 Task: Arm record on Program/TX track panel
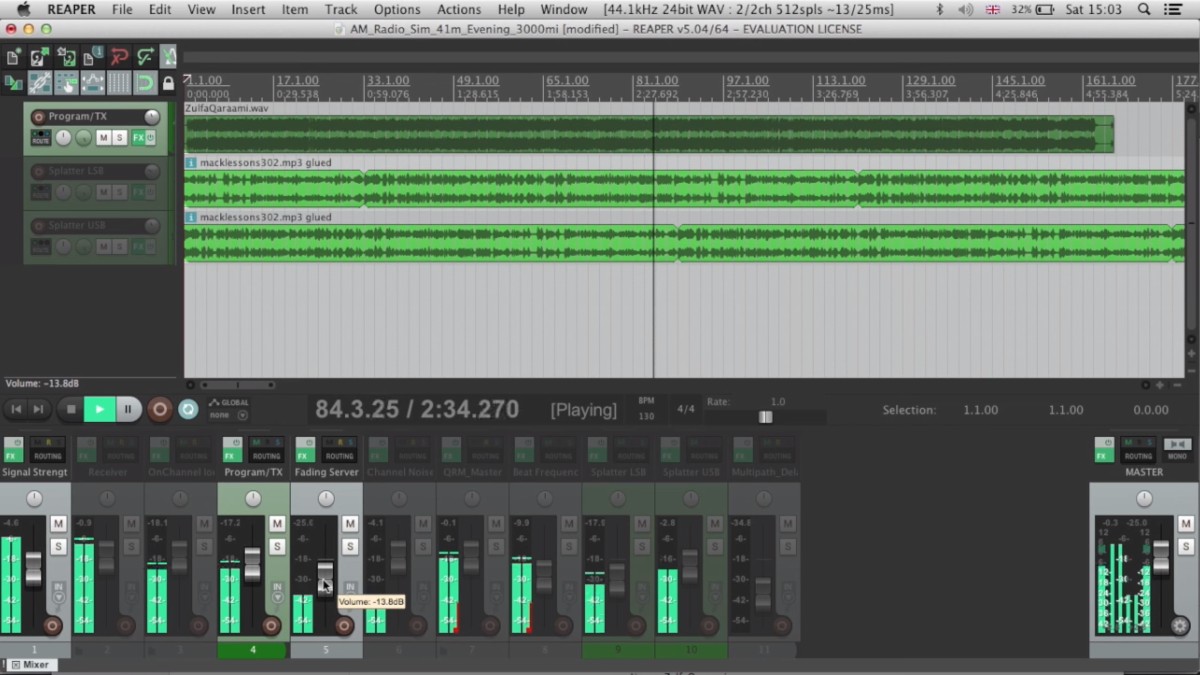39,117
